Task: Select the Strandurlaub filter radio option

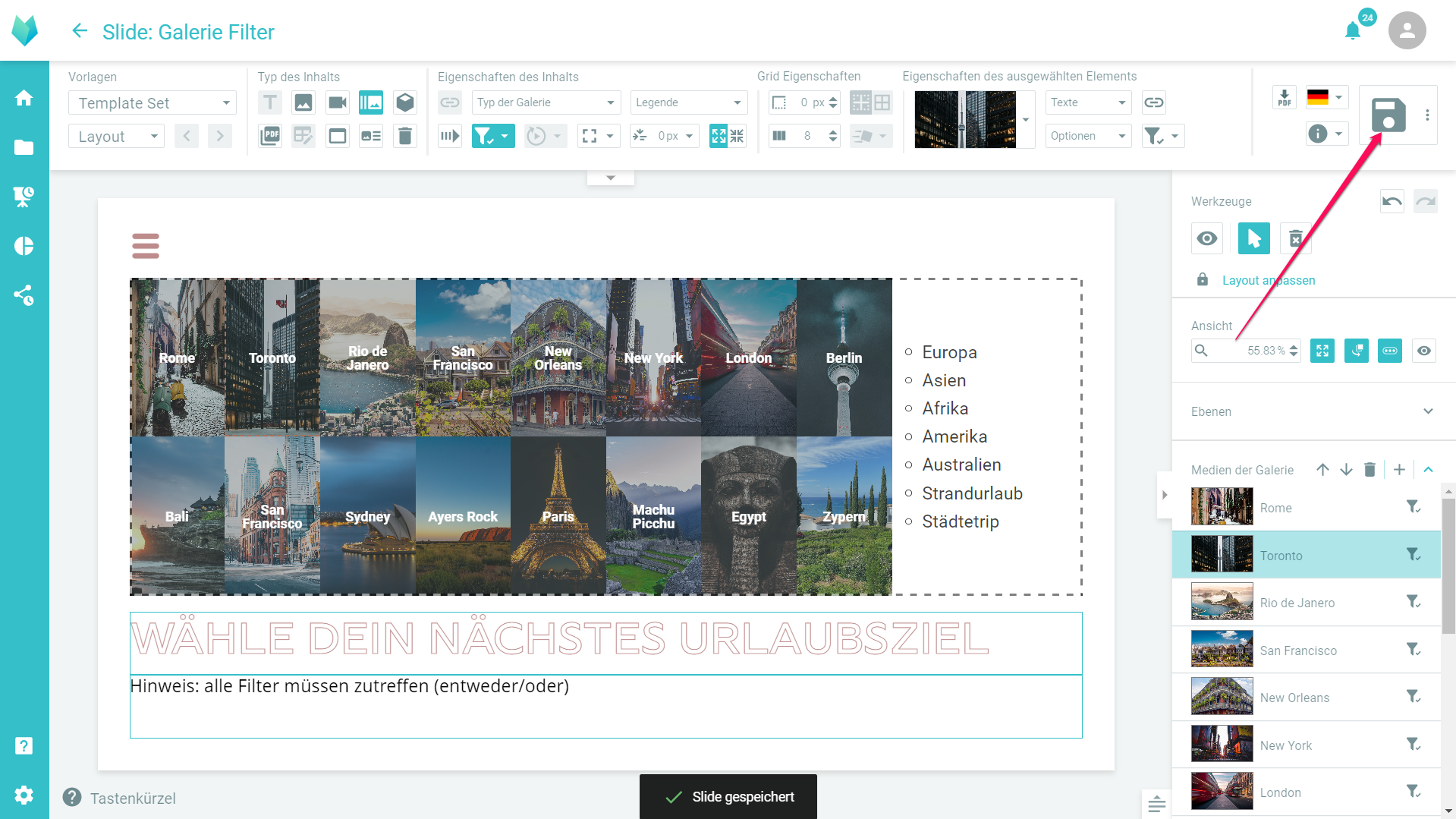Action: tap(909, 493)
